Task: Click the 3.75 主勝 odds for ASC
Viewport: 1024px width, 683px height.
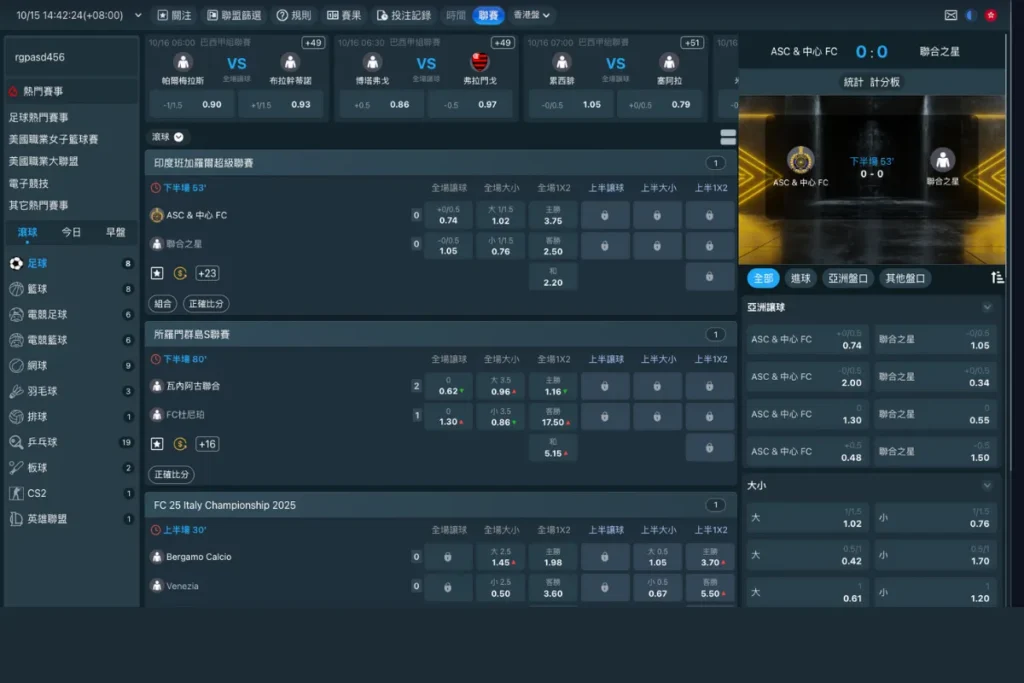Action: (553, 215)
